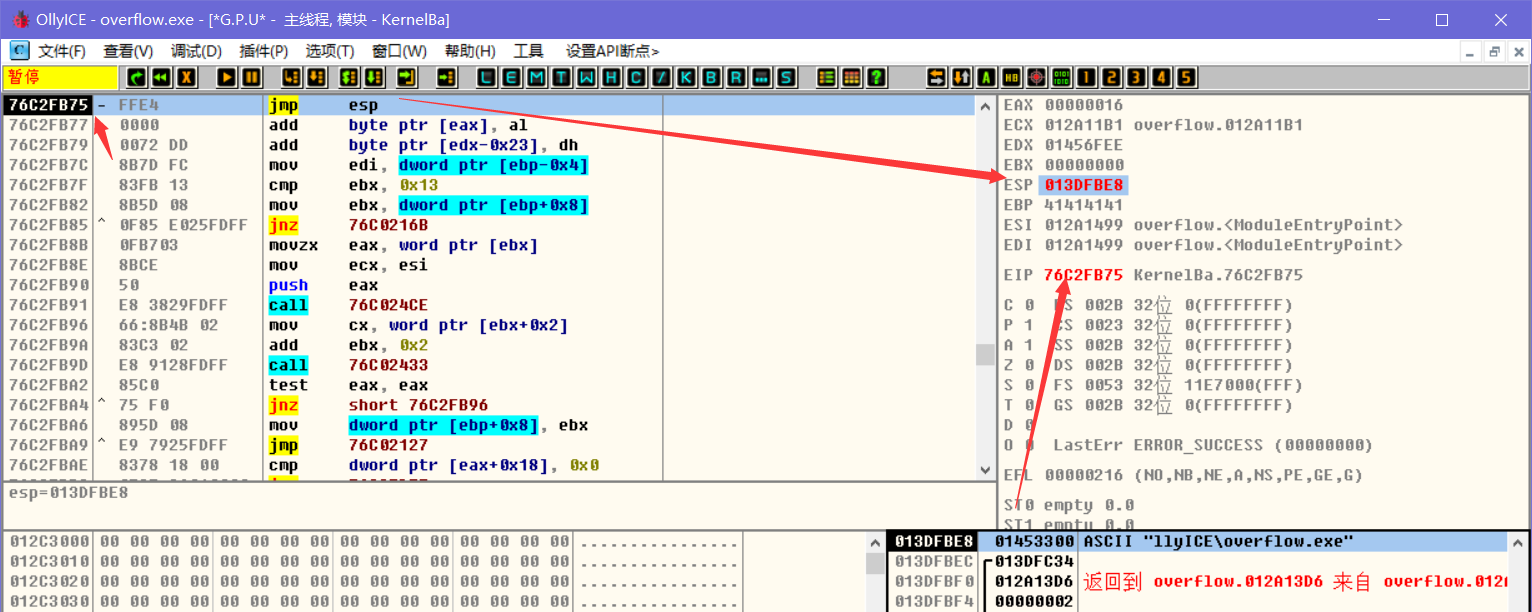Select the call 76C024CE instruction
1532x612 pixels.
[x=488, y=305]
